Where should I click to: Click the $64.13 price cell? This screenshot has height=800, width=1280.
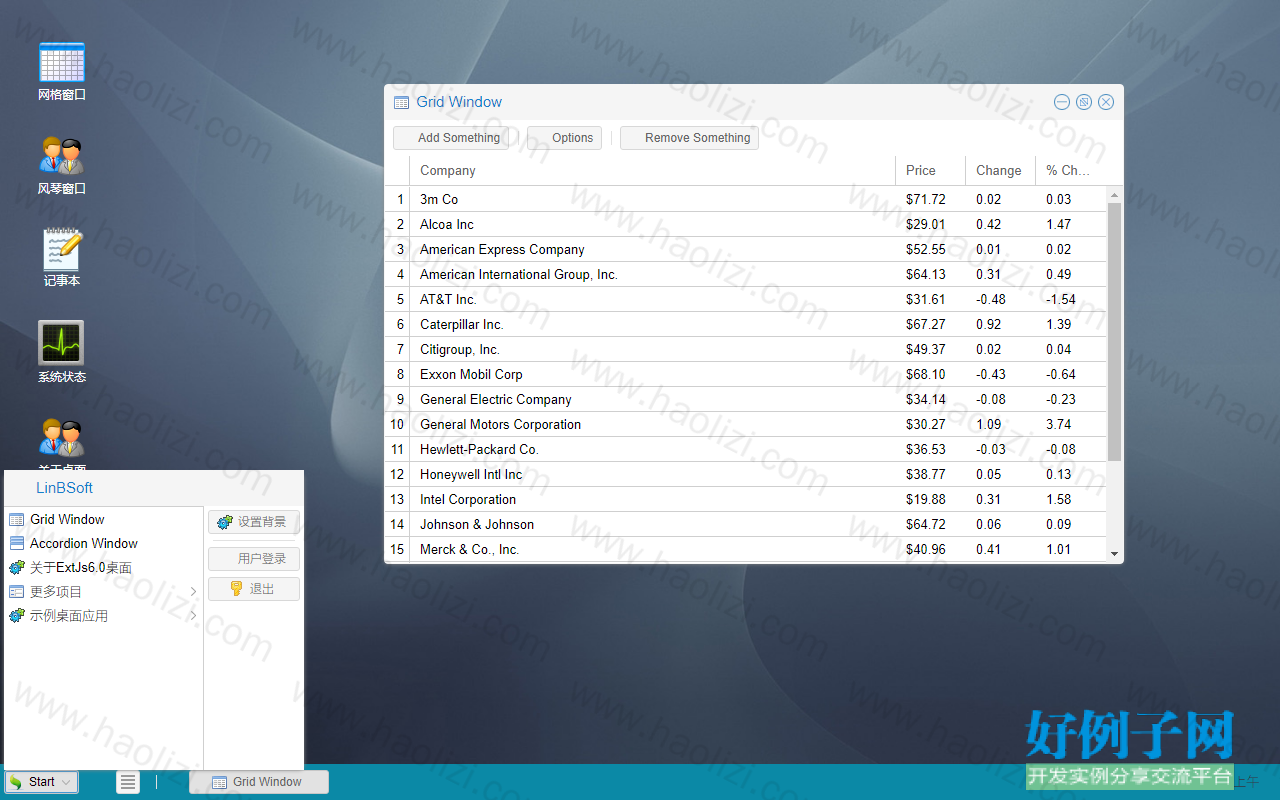(x=930, y=274)
